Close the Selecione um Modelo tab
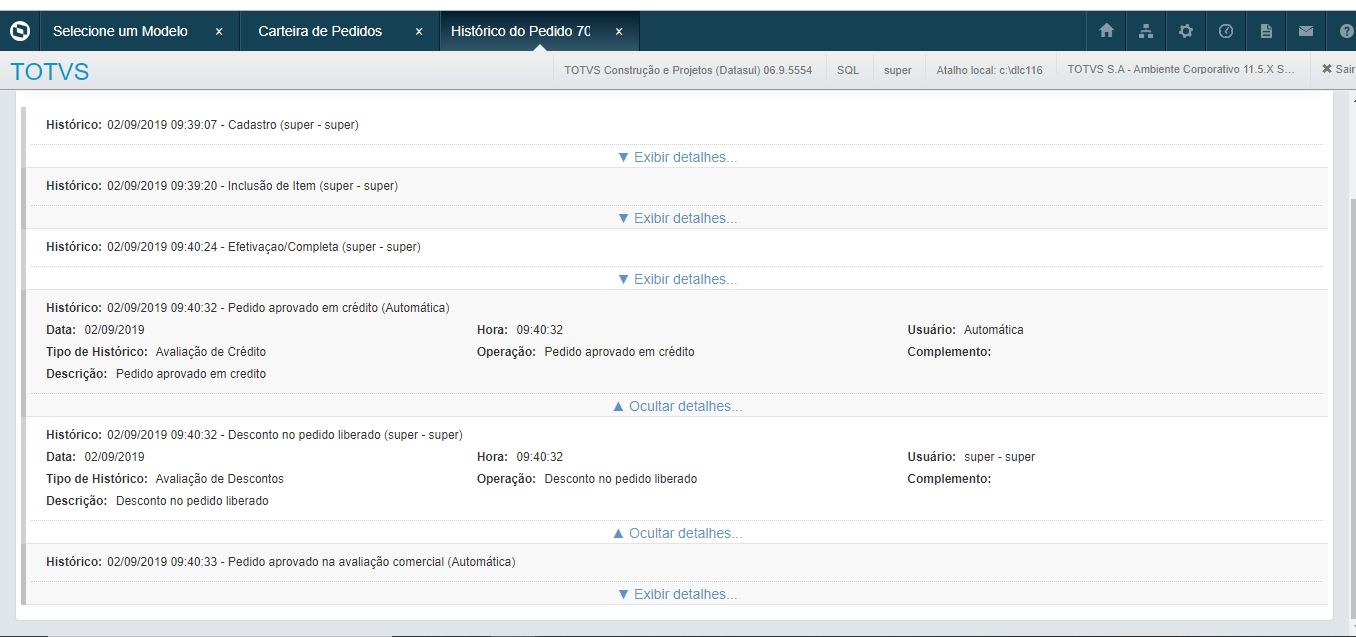The height and width of the screenshot is (637, 1356). click(219, 32)
